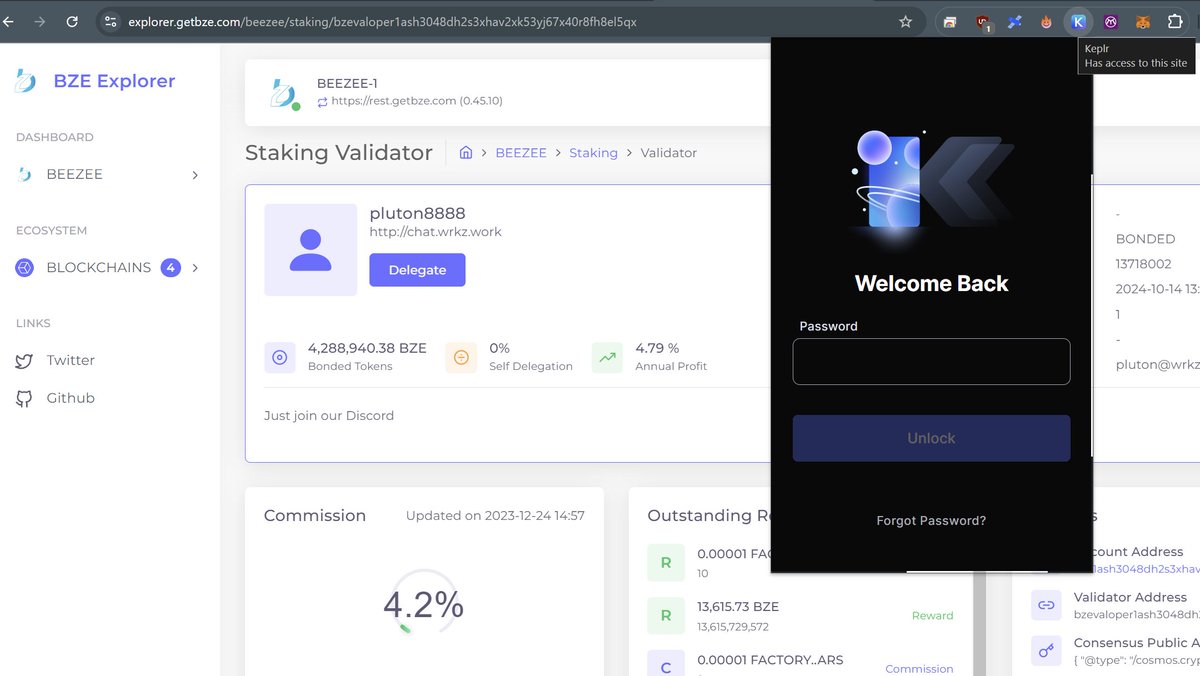Click the Unlock button in Keplr
The height and width of the screenshot is (676, 1200).
[x=931, y=438]
